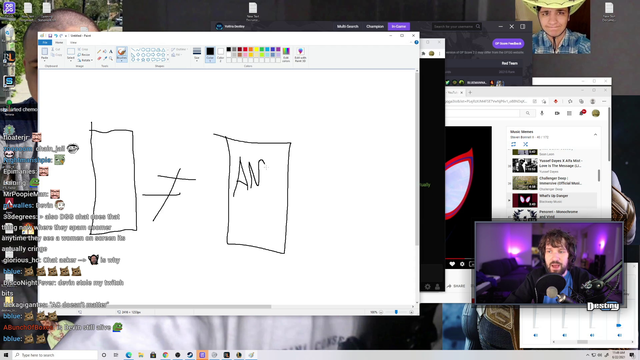Open the Rotate dropdown in Paint

85,60
